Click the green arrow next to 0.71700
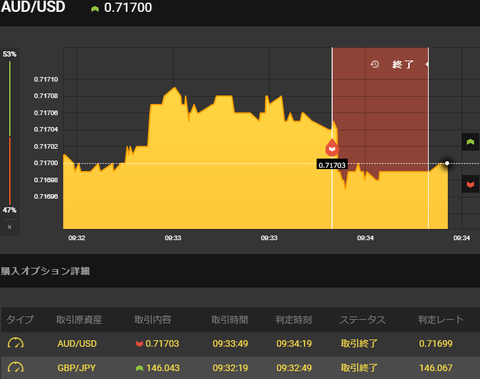Screen dimensions: 480x379 pos(95,9)
